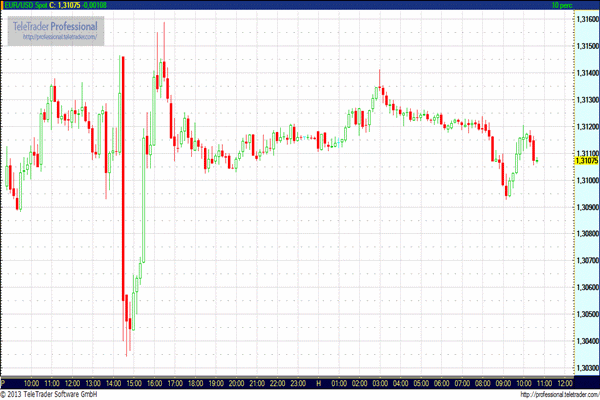Click the 14:00 time axis label
600x400 pixels.
tap(113, 383)
